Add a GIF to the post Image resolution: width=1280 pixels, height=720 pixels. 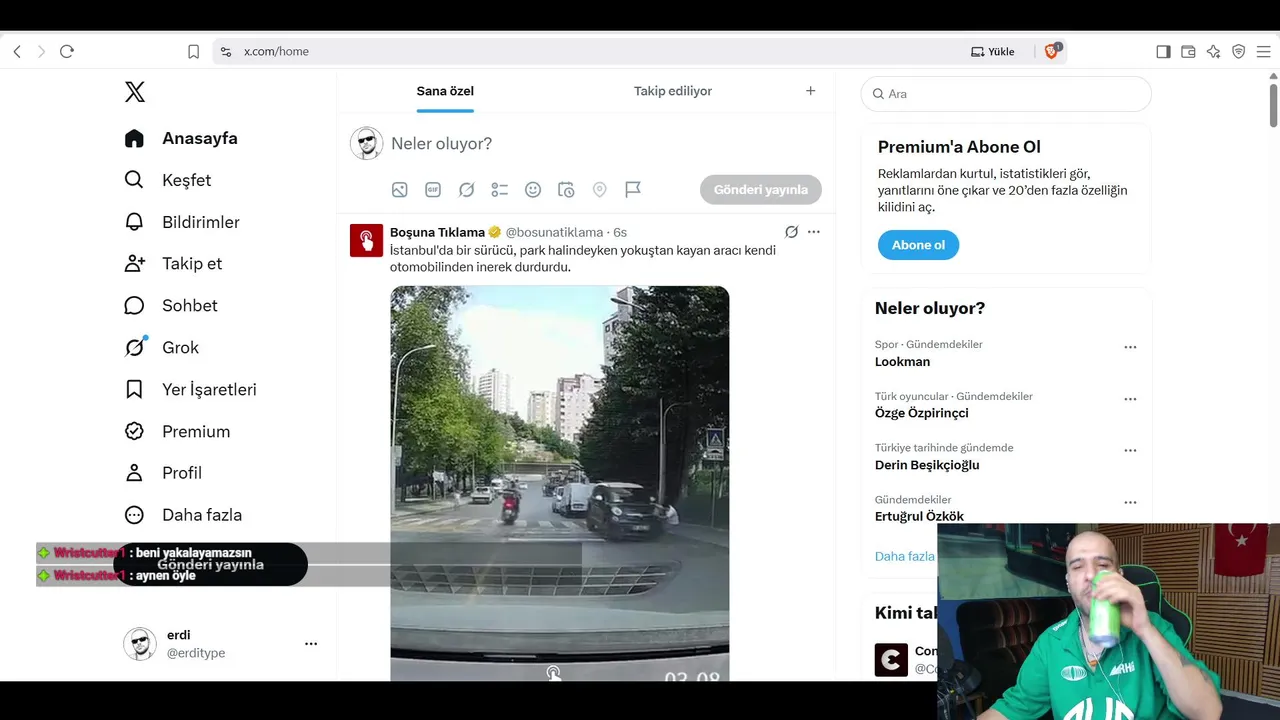(x=433, y=190)
